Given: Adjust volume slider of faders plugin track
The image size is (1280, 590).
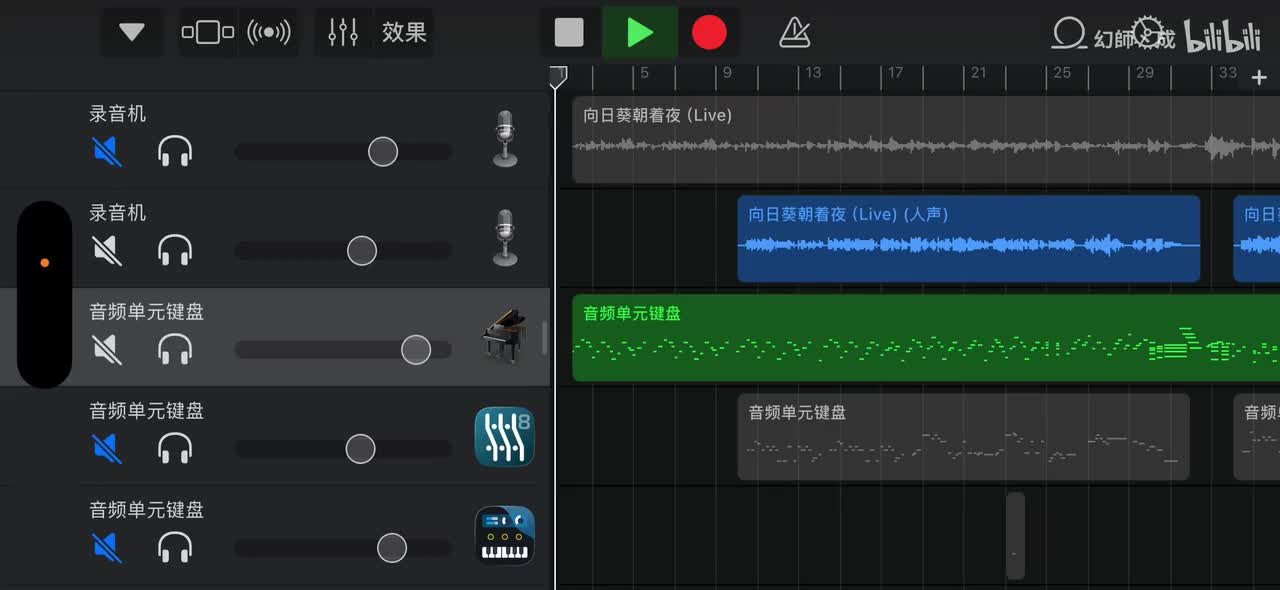Looking at the screenshot, I should pos(361,448).
